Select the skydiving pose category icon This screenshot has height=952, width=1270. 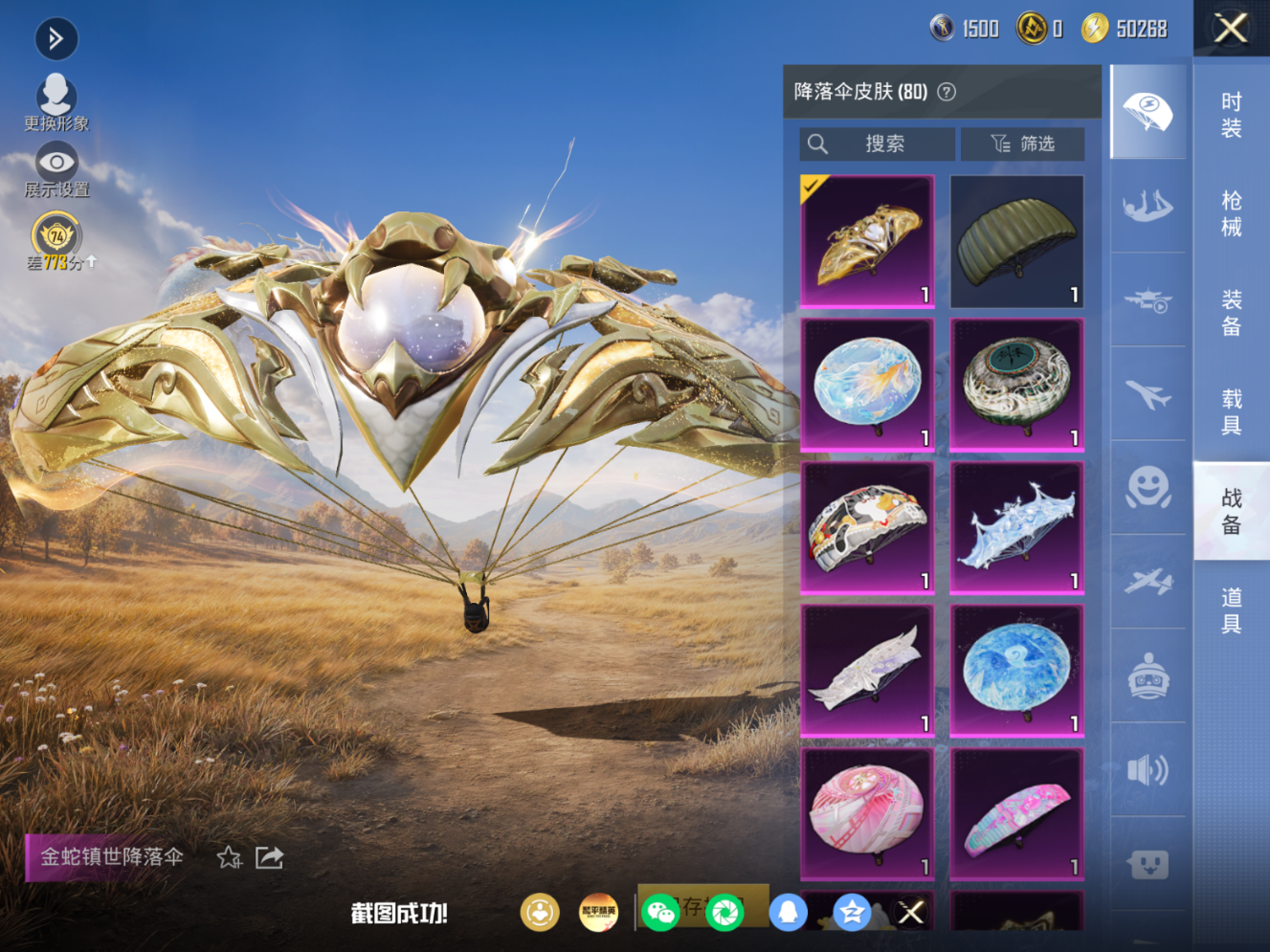point(1148,206)
